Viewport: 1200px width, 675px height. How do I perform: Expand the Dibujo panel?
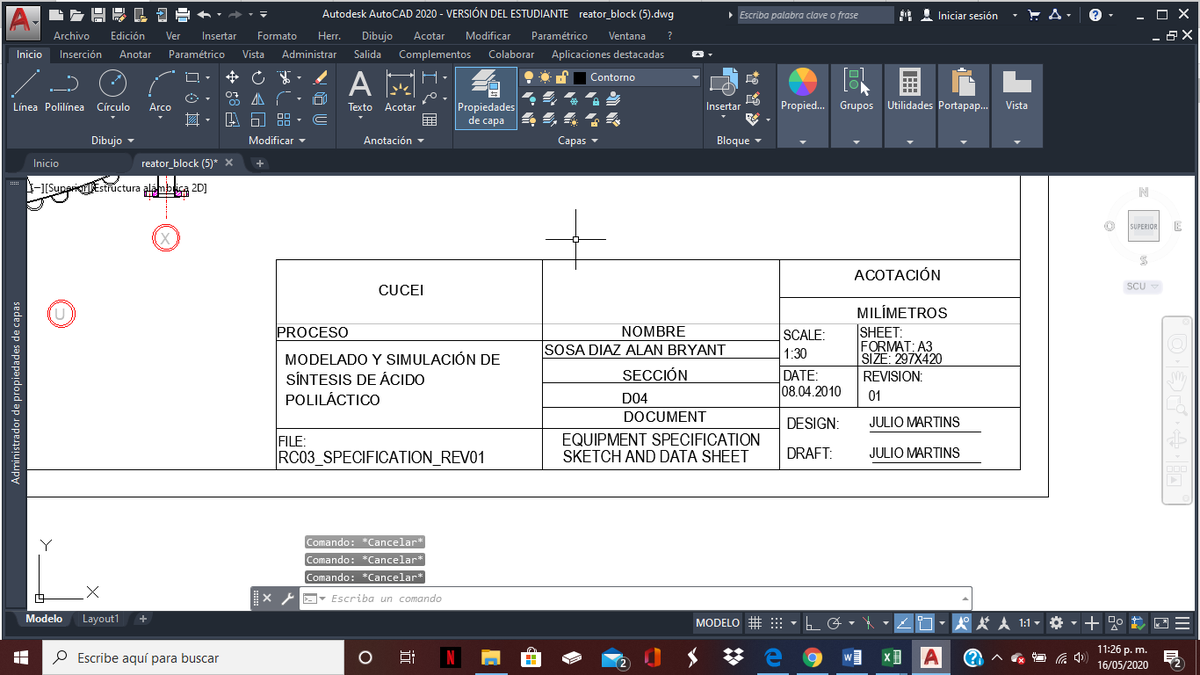pos(112,141)
